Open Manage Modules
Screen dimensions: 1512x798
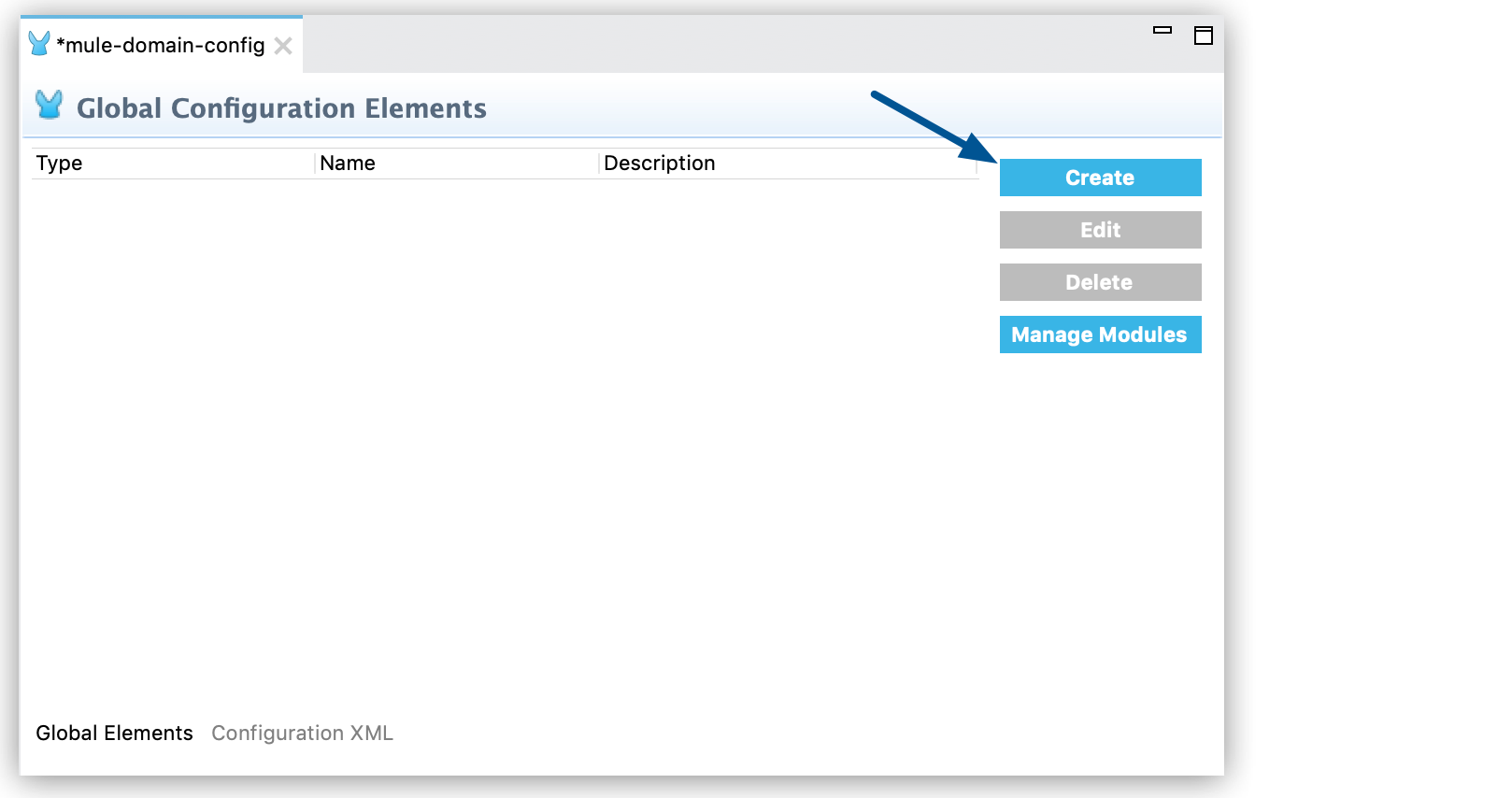1100,335
